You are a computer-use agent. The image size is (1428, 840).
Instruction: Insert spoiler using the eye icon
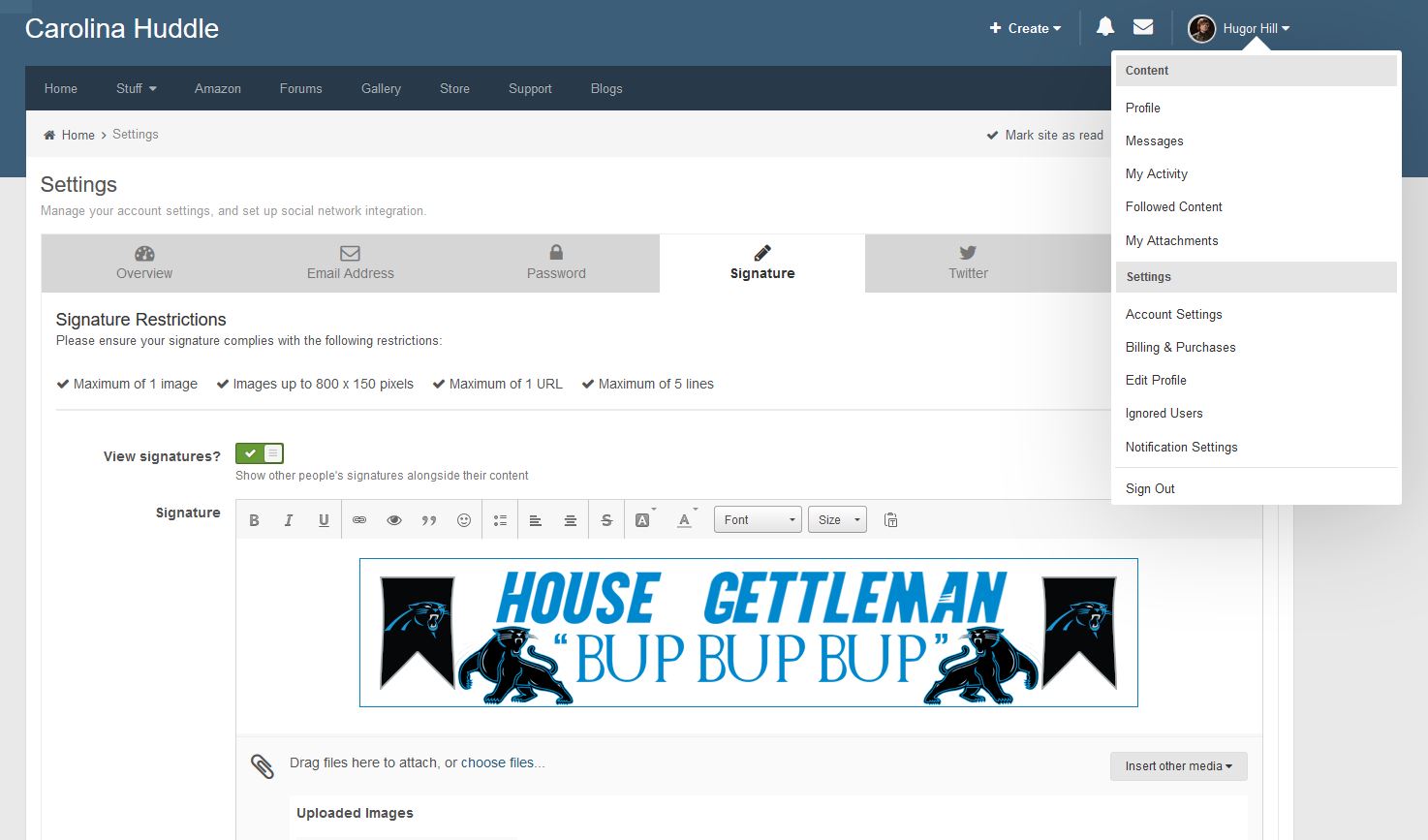coord(394,520)
